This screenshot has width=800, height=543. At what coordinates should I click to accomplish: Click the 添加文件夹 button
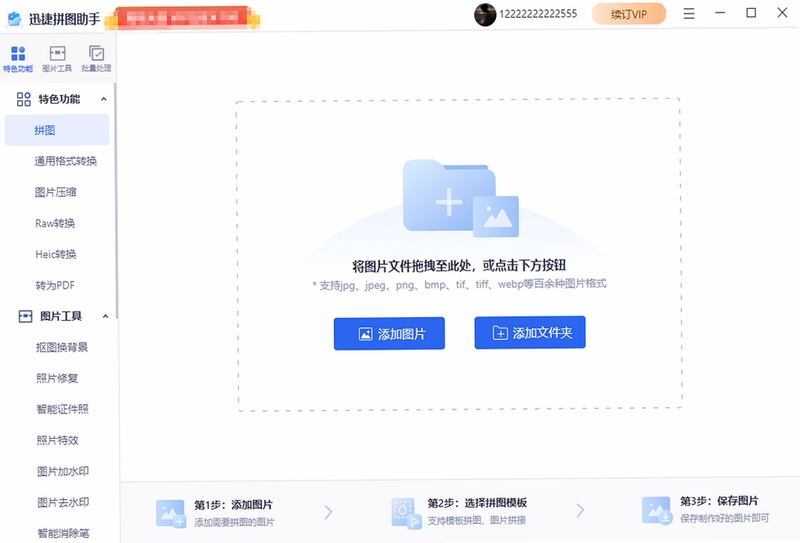pos(530,333)
